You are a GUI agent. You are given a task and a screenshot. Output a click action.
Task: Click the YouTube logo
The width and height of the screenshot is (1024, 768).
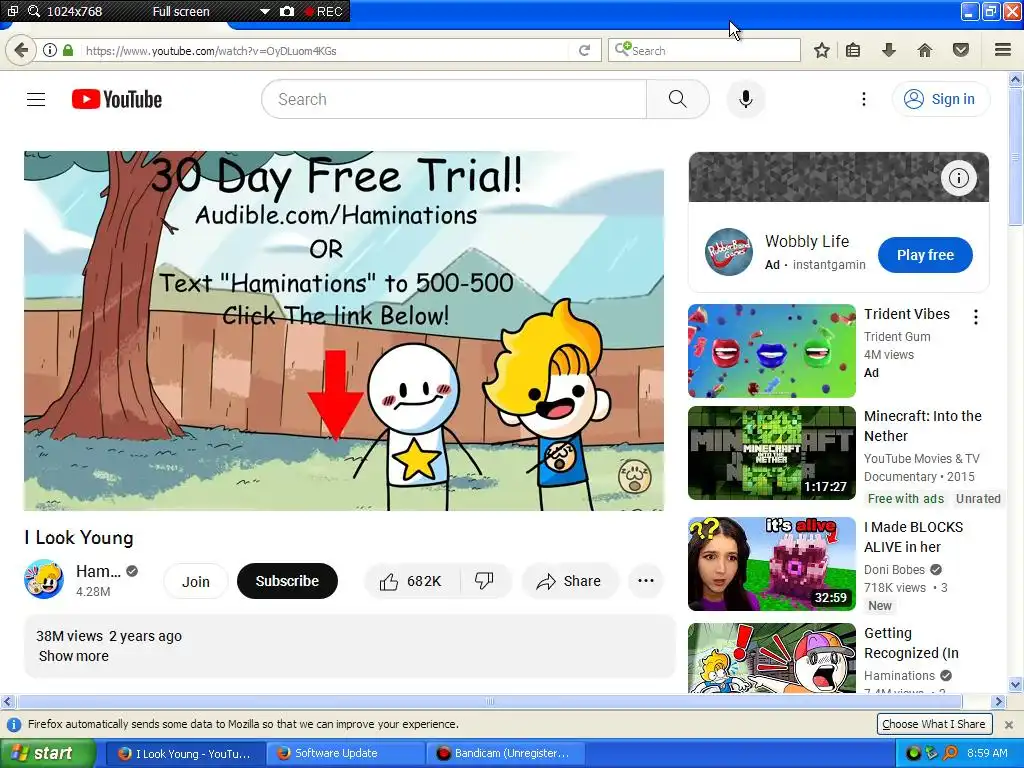[x=117, y=99]
